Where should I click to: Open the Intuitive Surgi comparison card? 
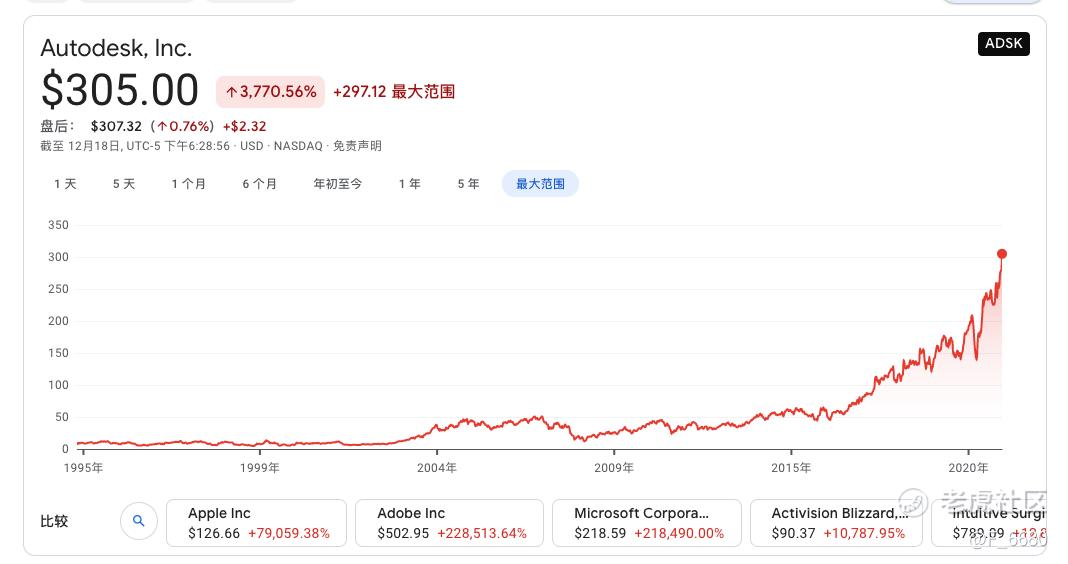pyautogui.click(x=989, y=522)
